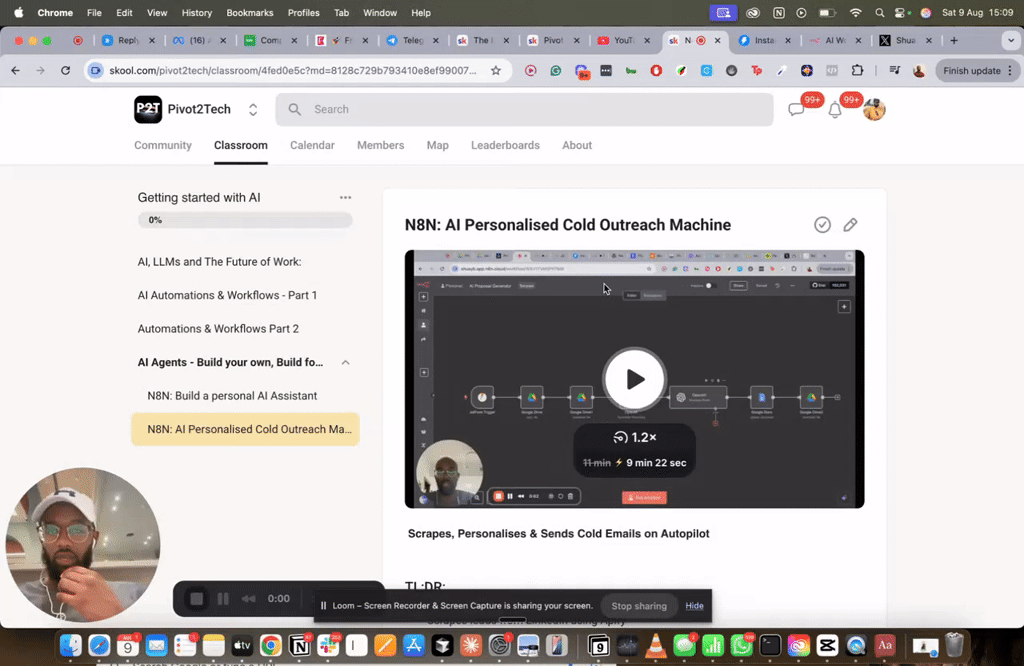
Task: Open the chat messages icon
Action: tap(796, 110)
